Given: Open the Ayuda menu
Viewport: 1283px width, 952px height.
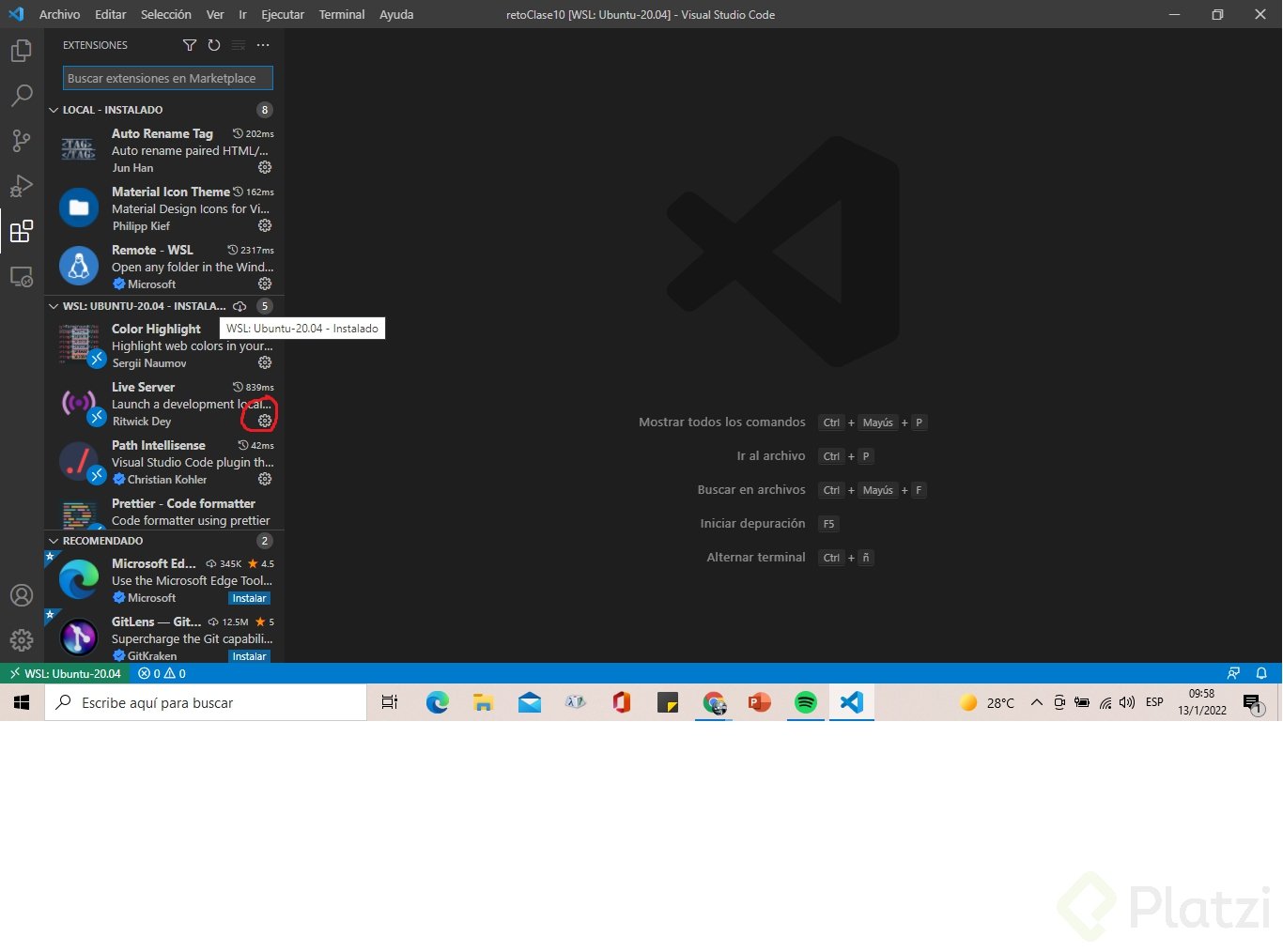Looking at the screenshot, I should pos(396,14).
